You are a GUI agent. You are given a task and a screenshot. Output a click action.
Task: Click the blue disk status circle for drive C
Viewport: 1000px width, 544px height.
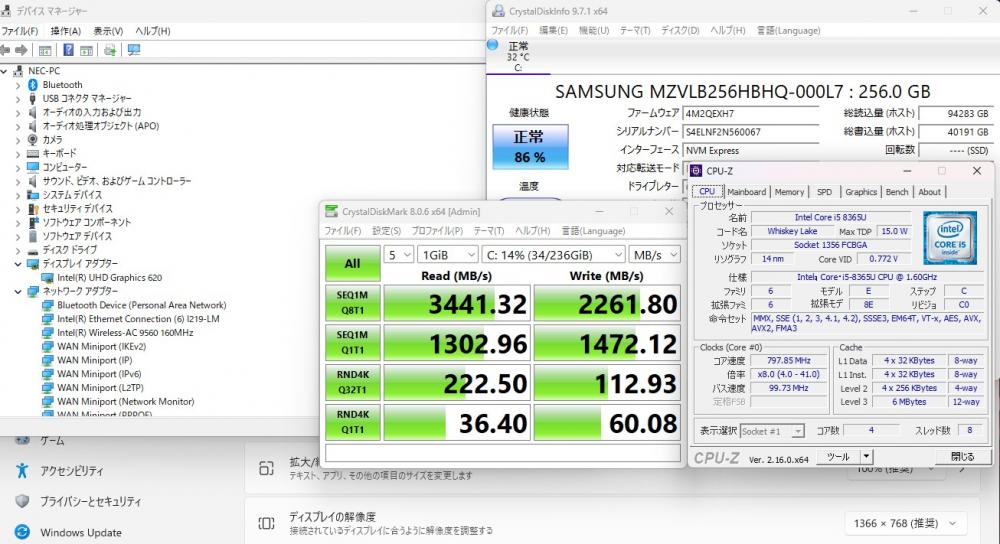pyautogui.click(x=492, y=45)
